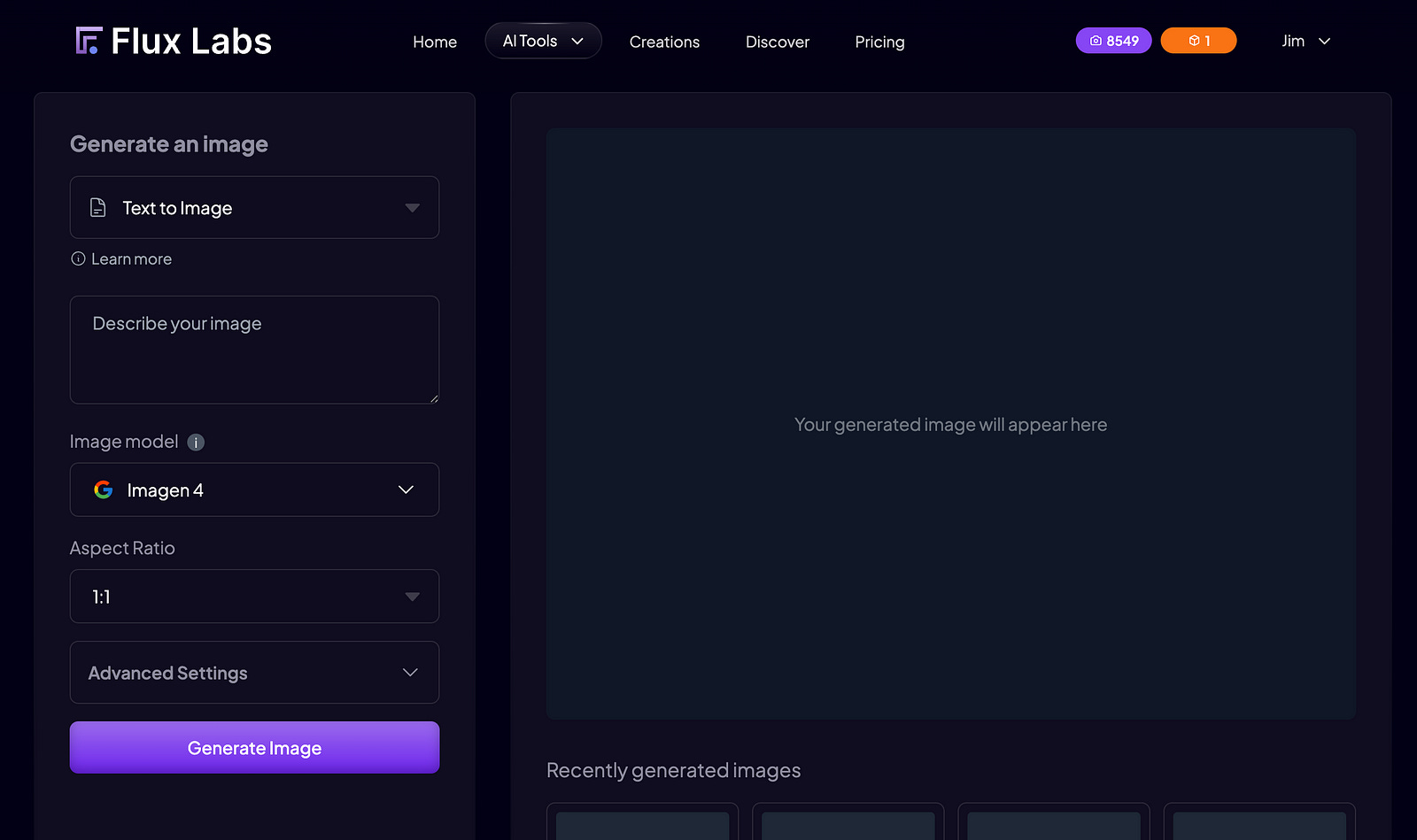This screenshot has width=1417, height=840.
Task: Click the third recently generated image card
Action: click(1053, 821)
